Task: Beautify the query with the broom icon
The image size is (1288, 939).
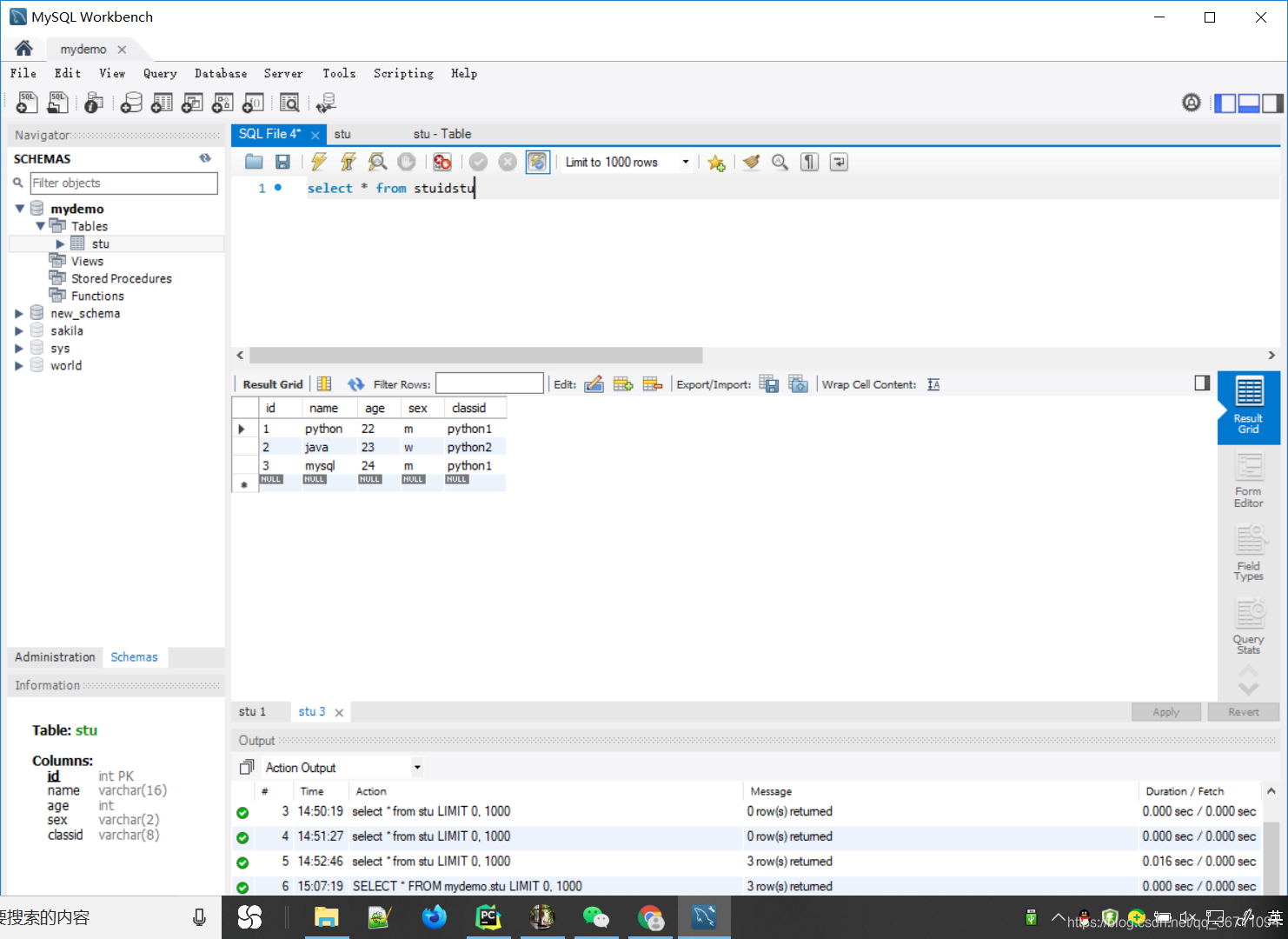Action: [751, 162]
